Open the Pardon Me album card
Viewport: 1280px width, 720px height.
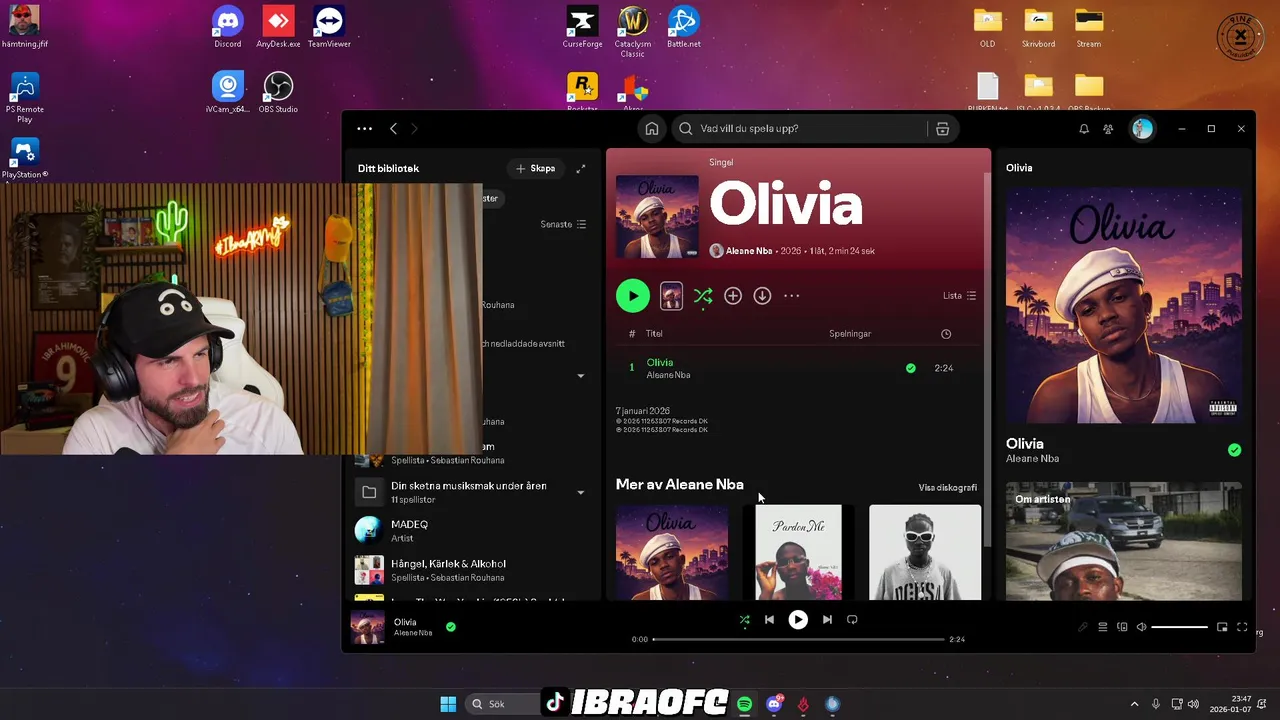click(x=798, y=552)
